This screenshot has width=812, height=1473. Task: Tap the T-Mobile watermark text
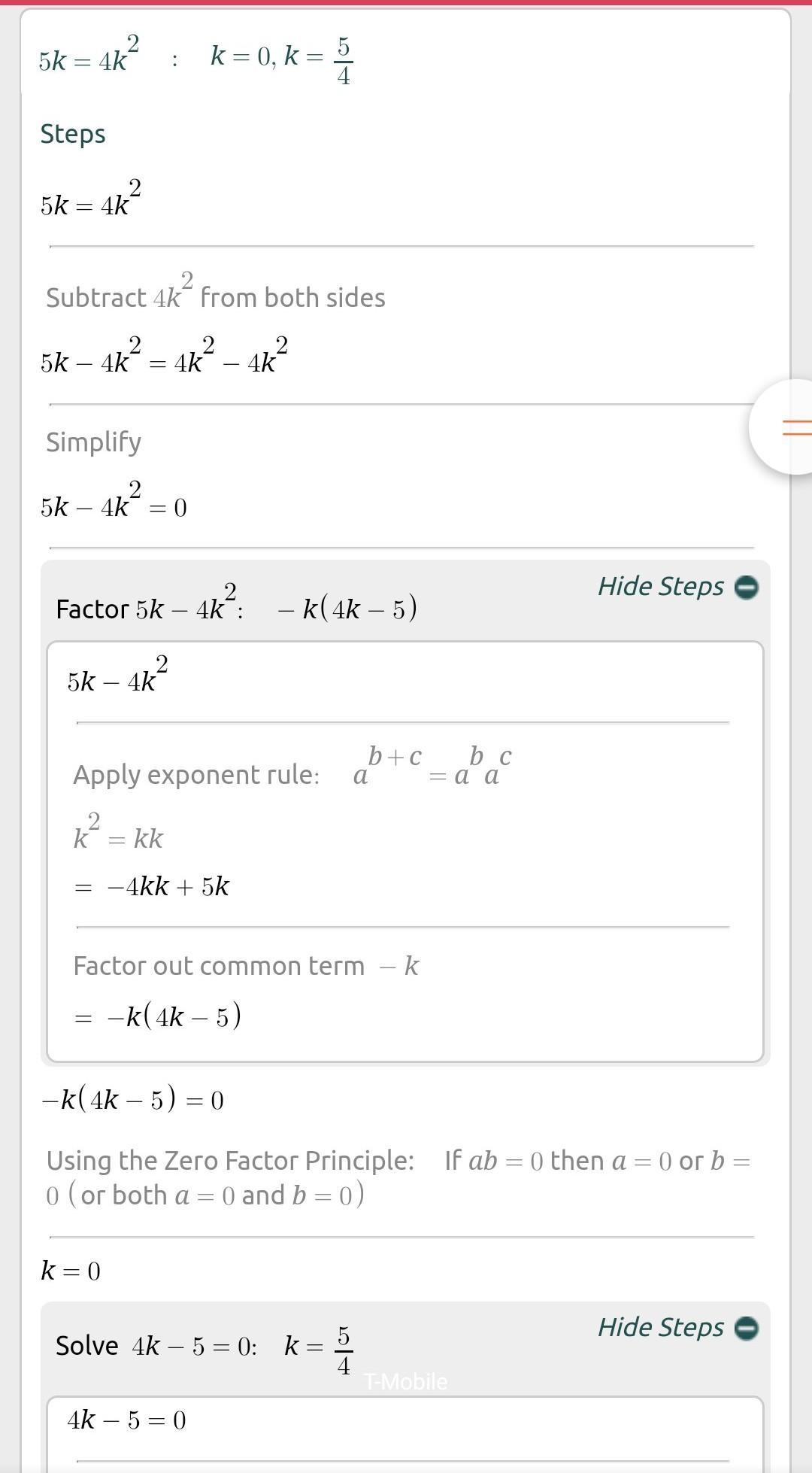click(405, 1382)
